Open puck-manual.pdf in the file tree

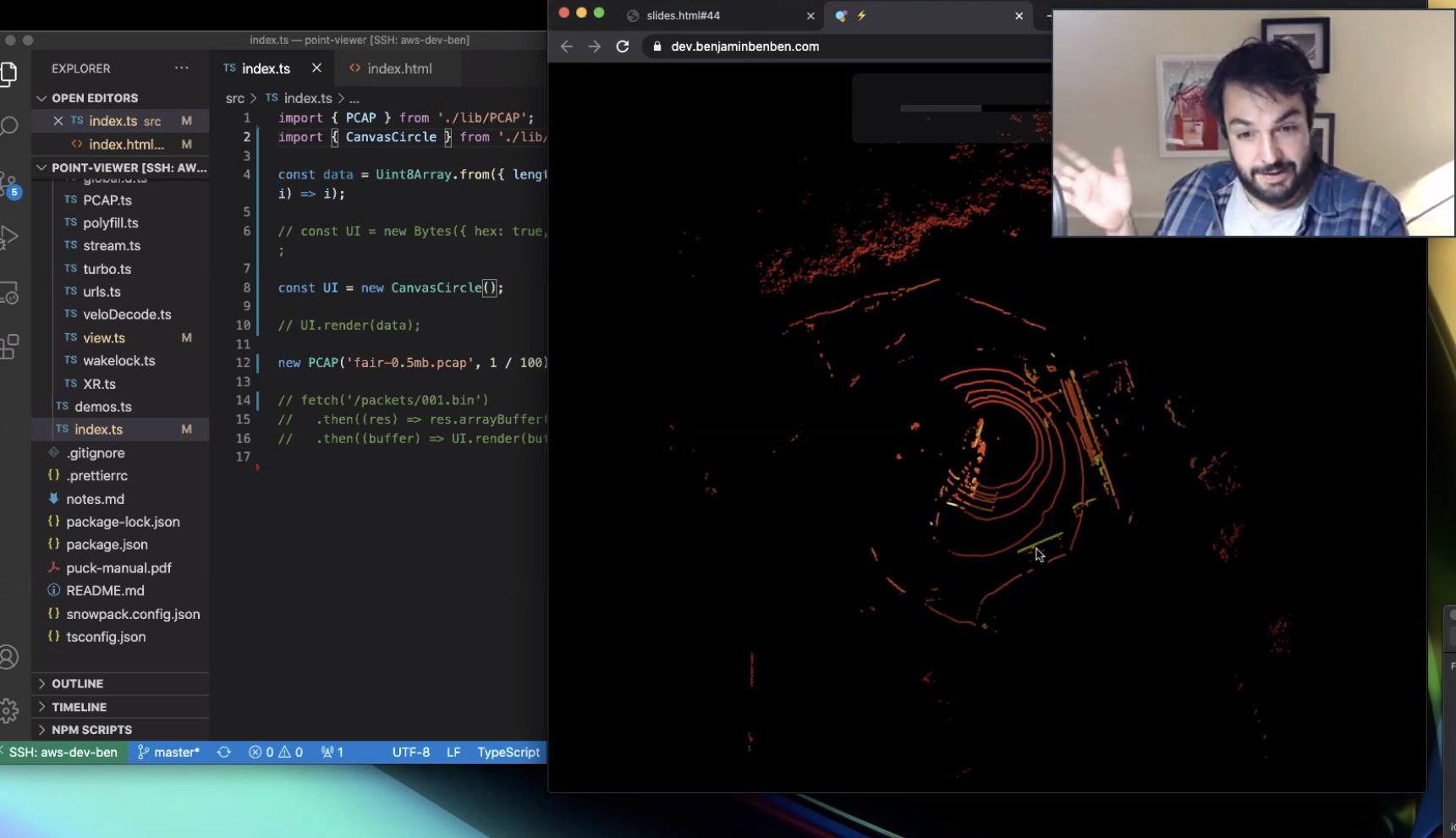[x=120, y=568]
